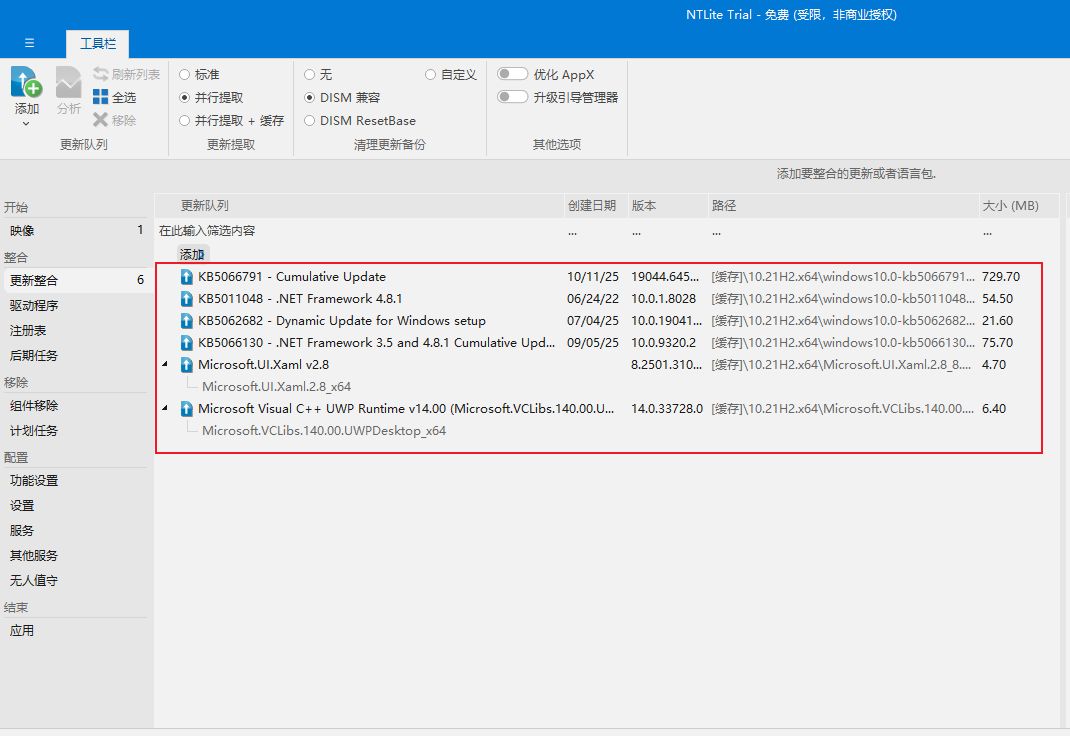This screenshot has height=736, width=1070.
Task: Choose the 标准 extraction radio button
Action: [184, 74]
